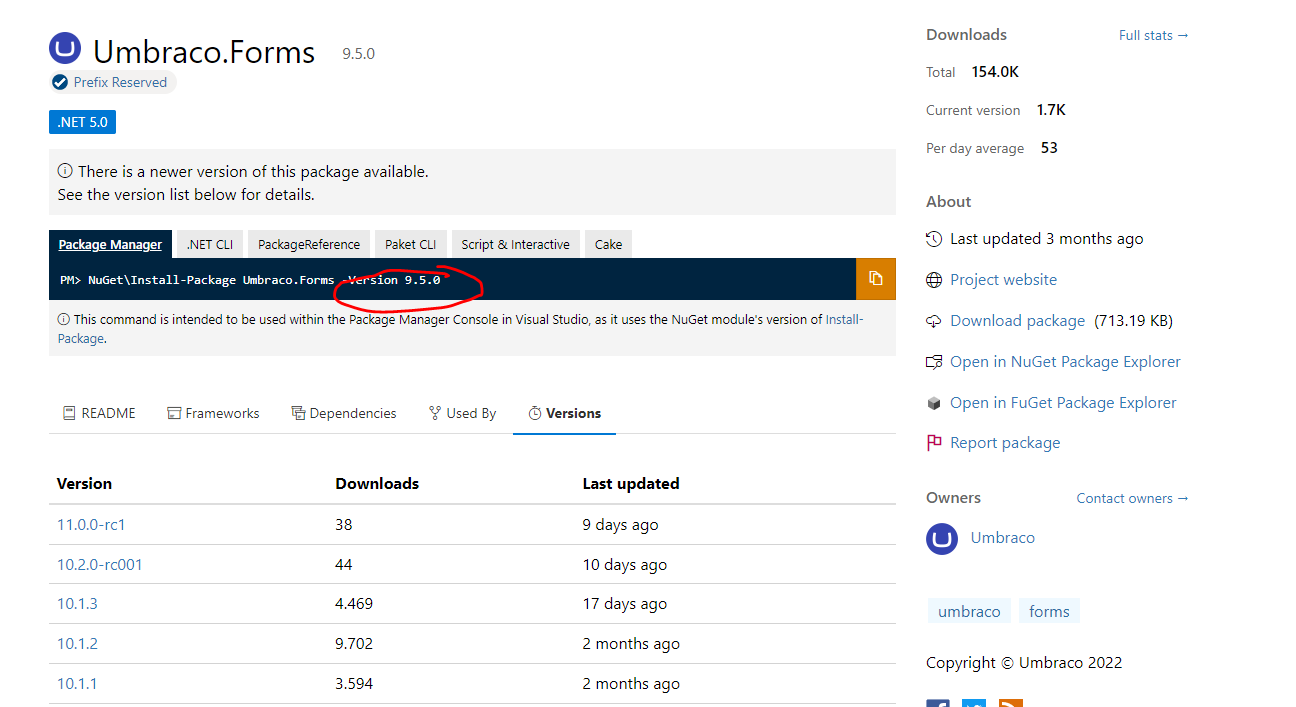Click the 9 days ago cell
The height and width of the screenshot is (707, 1296).
(621, 525)
